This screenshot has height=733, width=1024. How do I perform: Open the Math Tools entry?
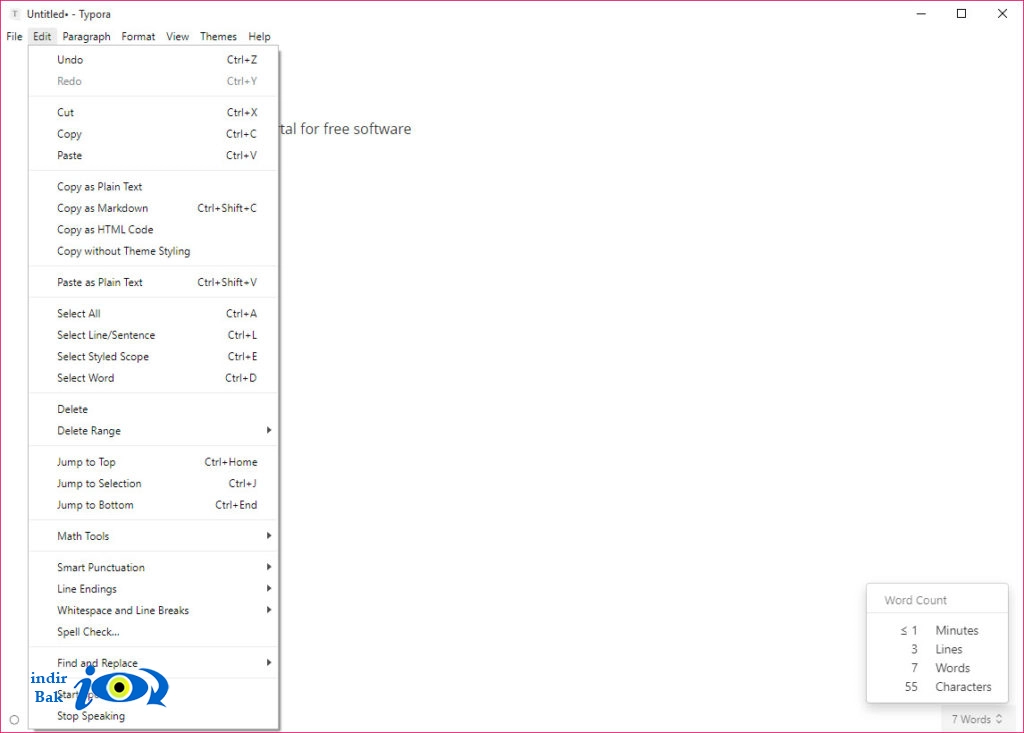coord(154,536)
